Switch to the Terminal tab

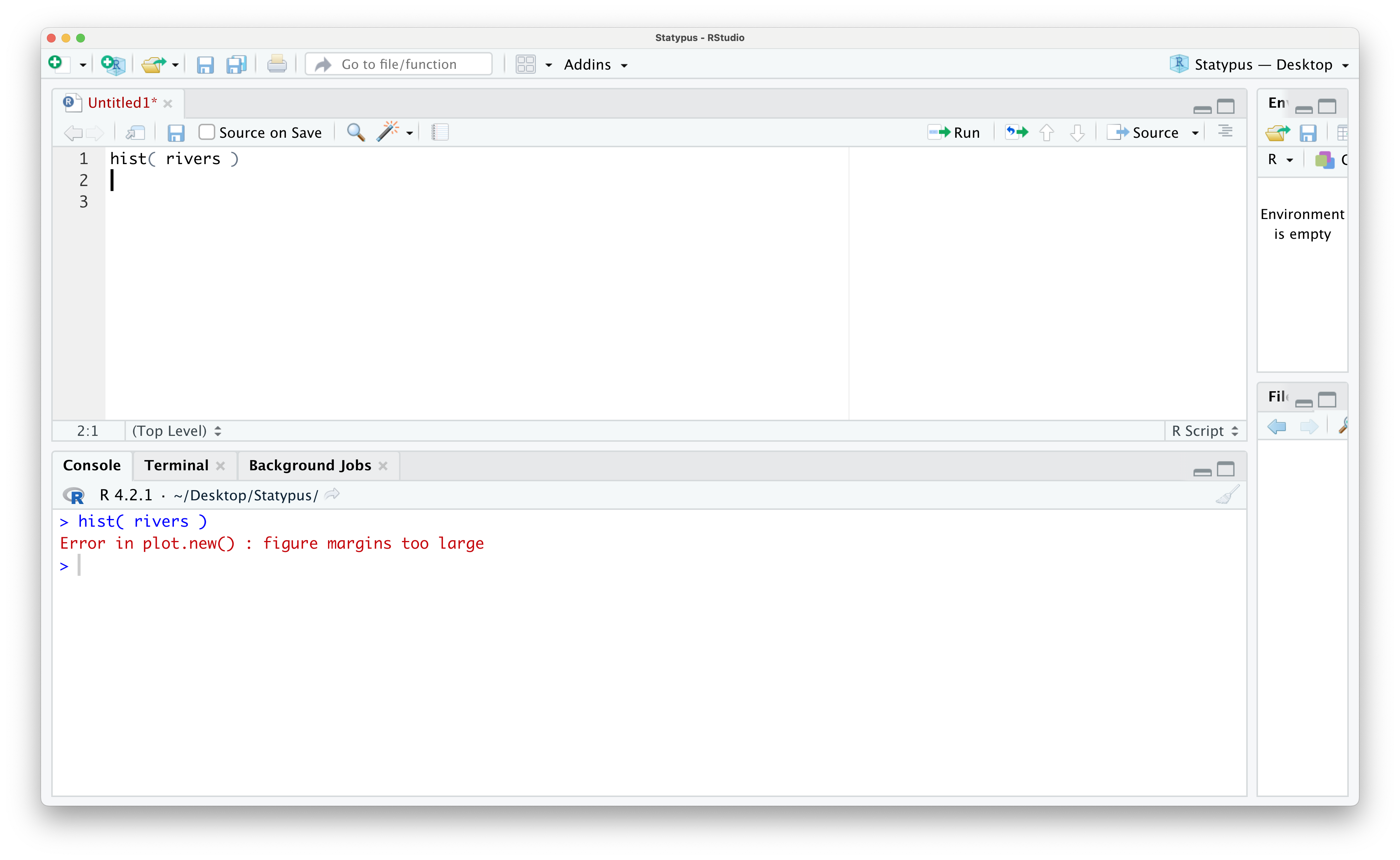(x=176, y=465)
